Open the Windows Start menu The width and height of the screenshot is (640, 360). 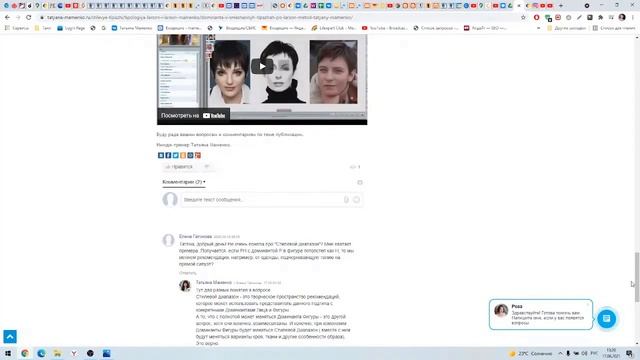(x=8, y=353)
